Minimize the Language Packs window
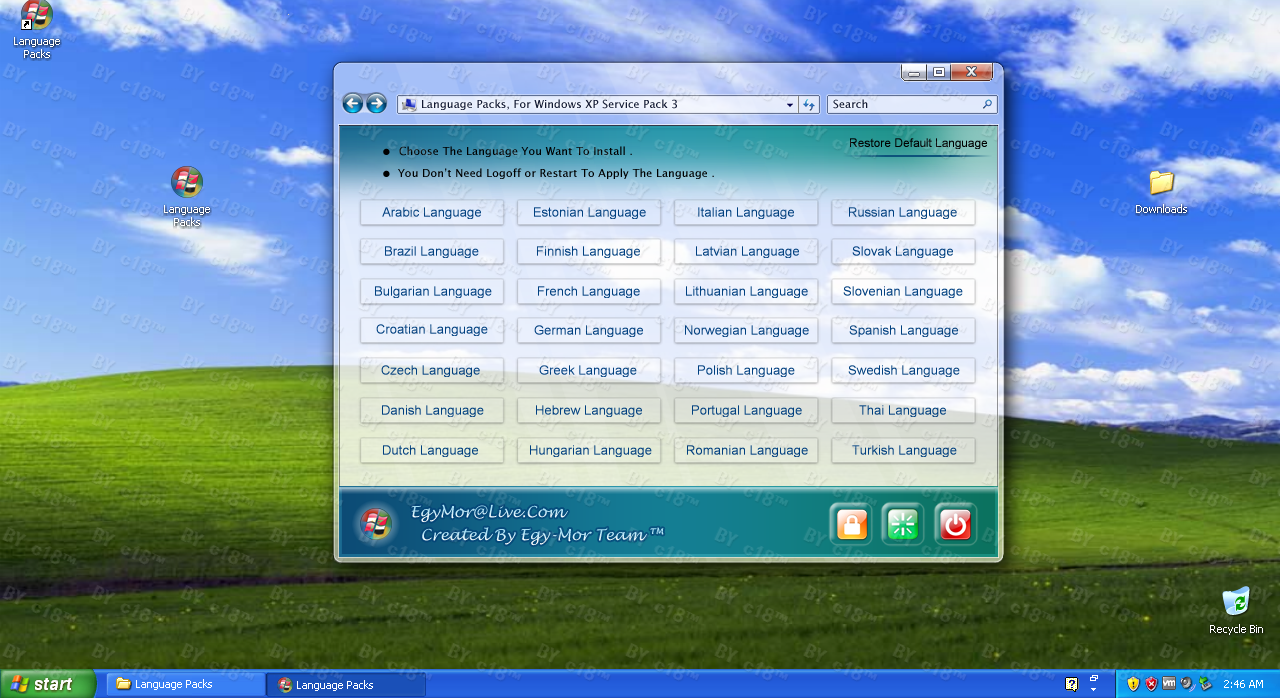The image size is (1280, 698). coord(913,72)
